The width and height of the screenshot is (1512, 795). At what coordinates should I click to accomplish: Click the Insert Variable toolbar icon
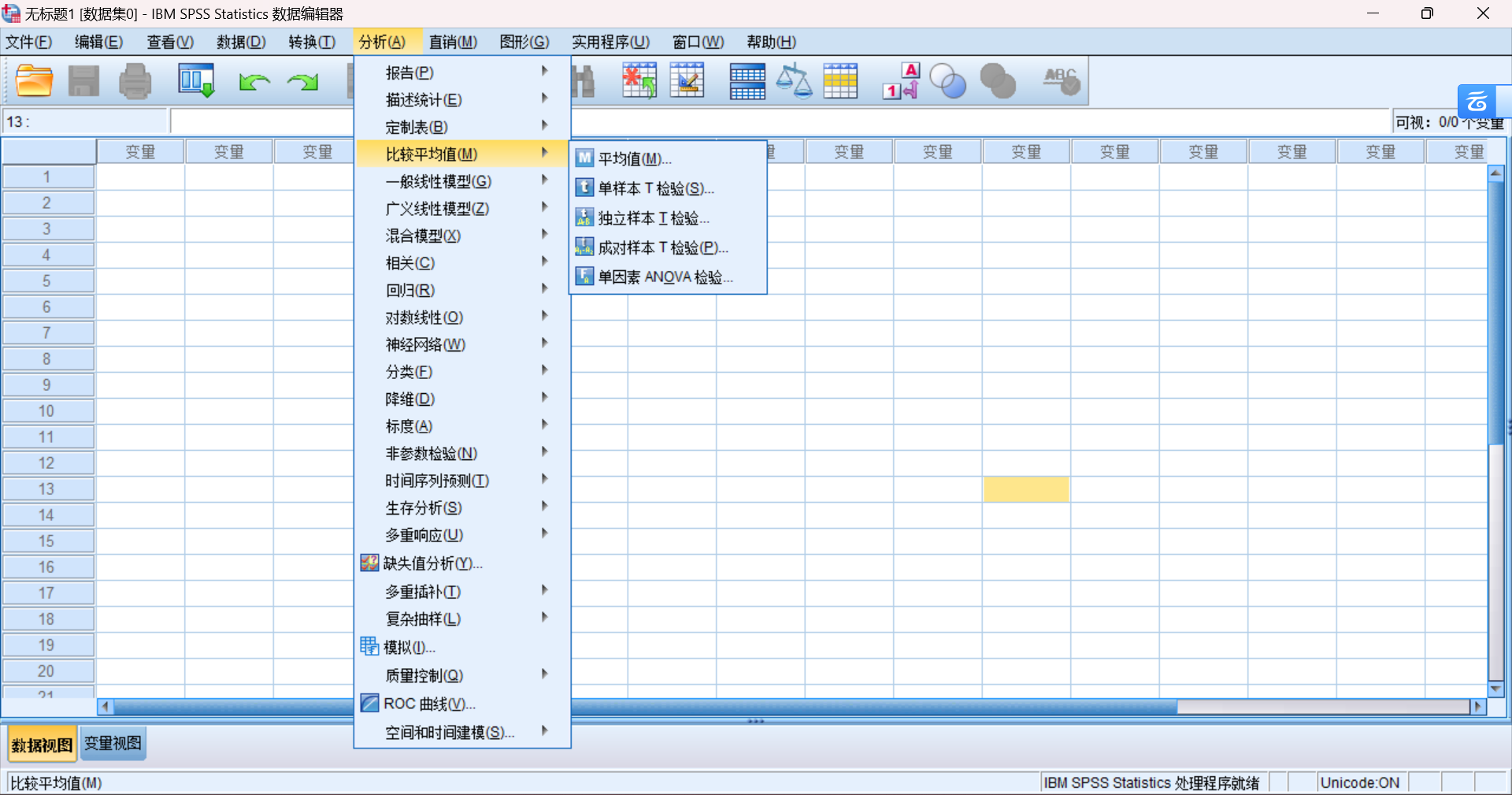pyautogui.click(x=687, y=80)
